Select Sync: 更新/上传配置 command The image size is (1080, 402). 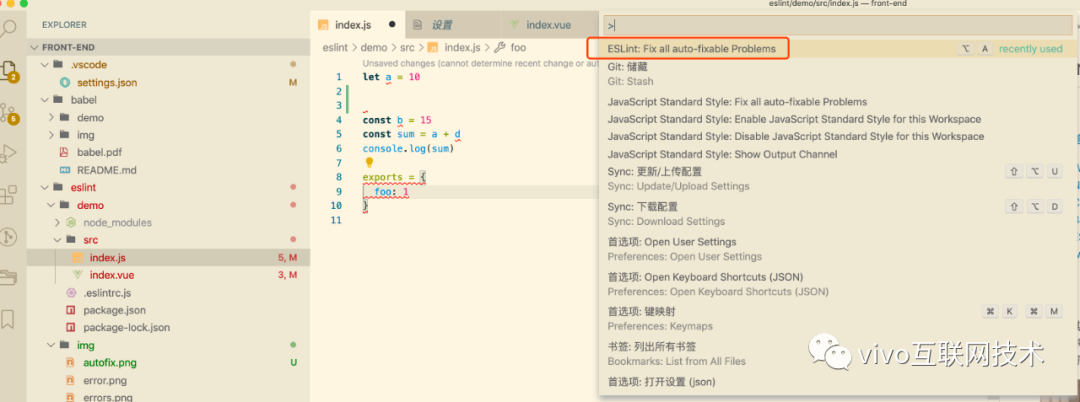click(x=839, y=179)
